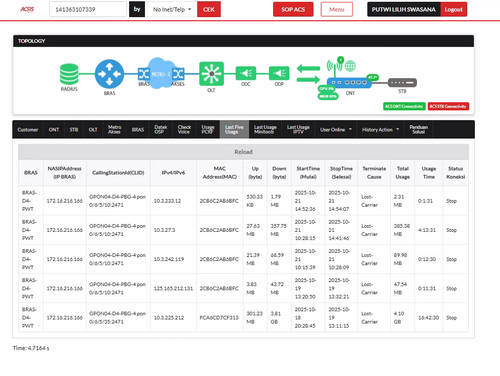Open the Panduan Solusi tab
The height and width of the screenshot is (376, 500).
tap(419, 130)
